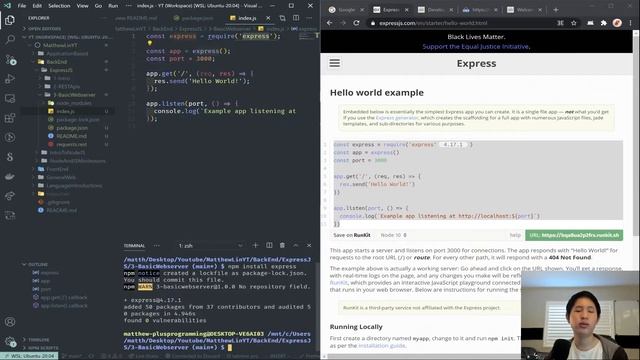640x360 pixels.
Task: Click Support the Equal Justice Initiative link
Action: (x=476, y=47)
